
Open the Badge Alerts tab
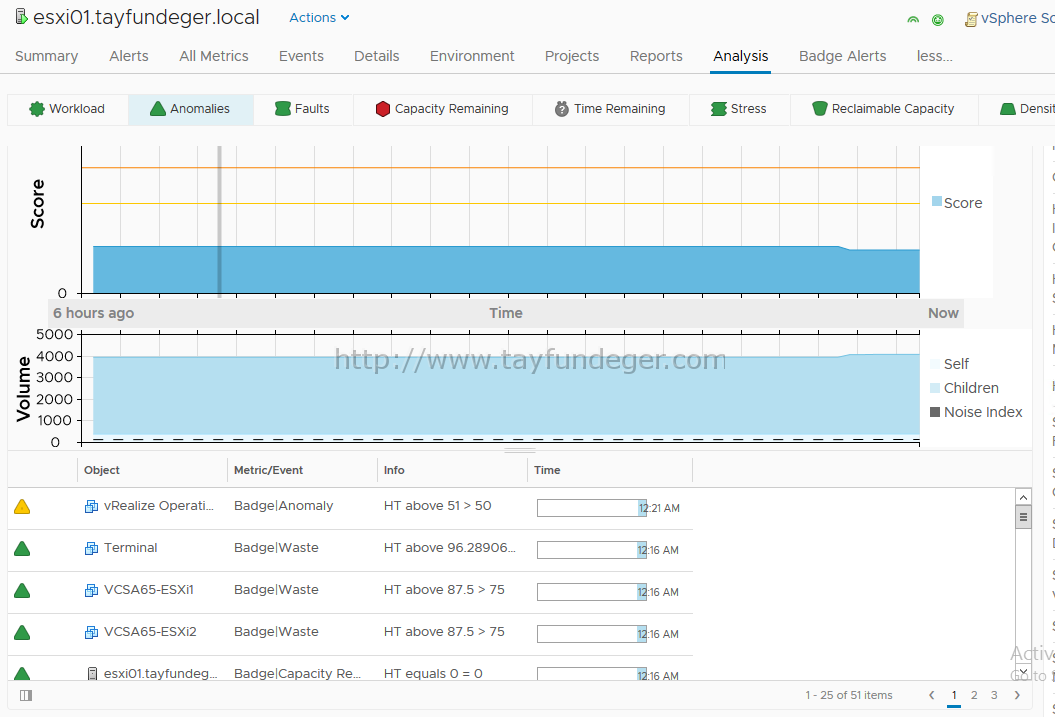842,56
